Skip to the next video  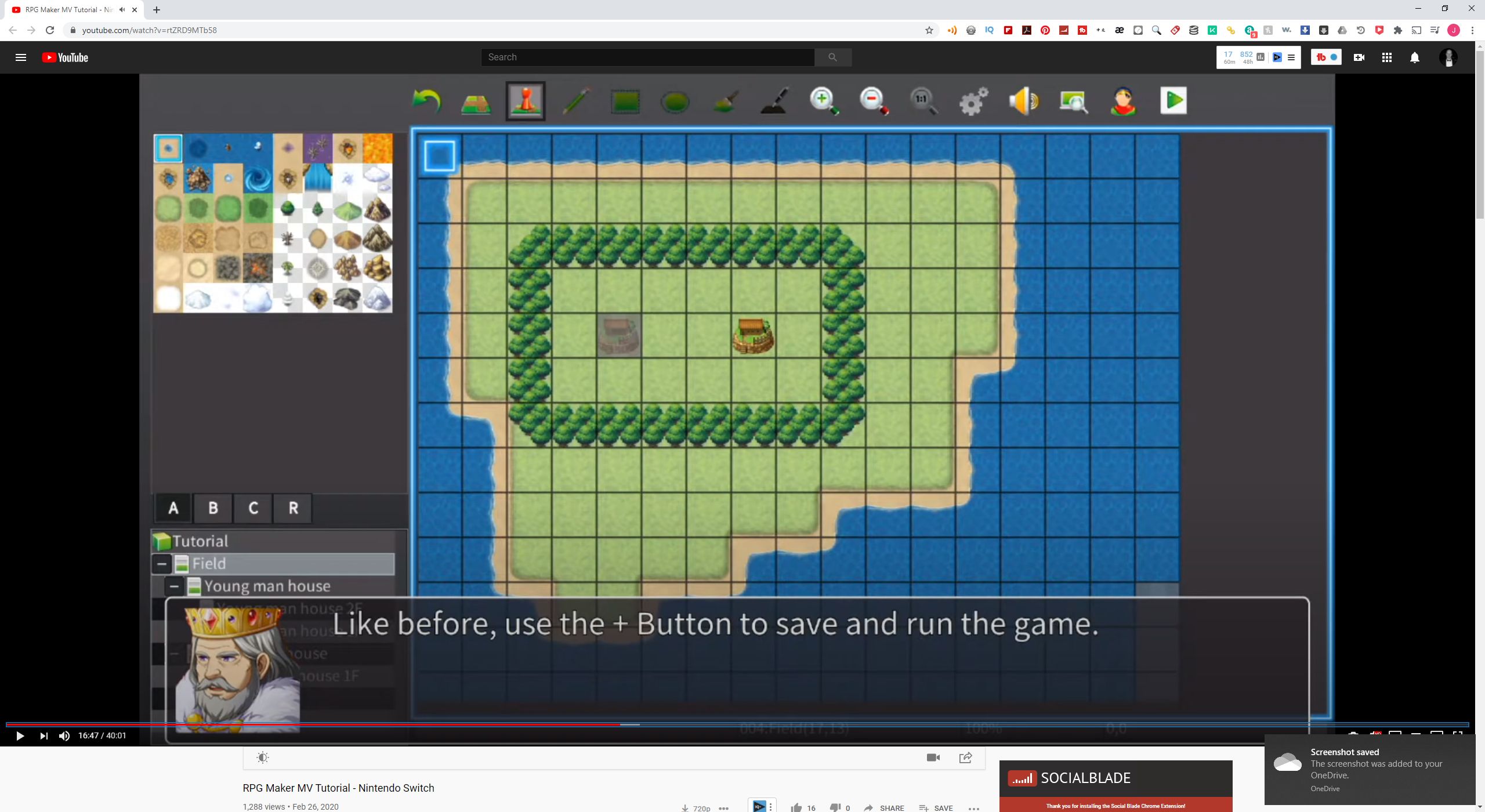click(44, 735)
